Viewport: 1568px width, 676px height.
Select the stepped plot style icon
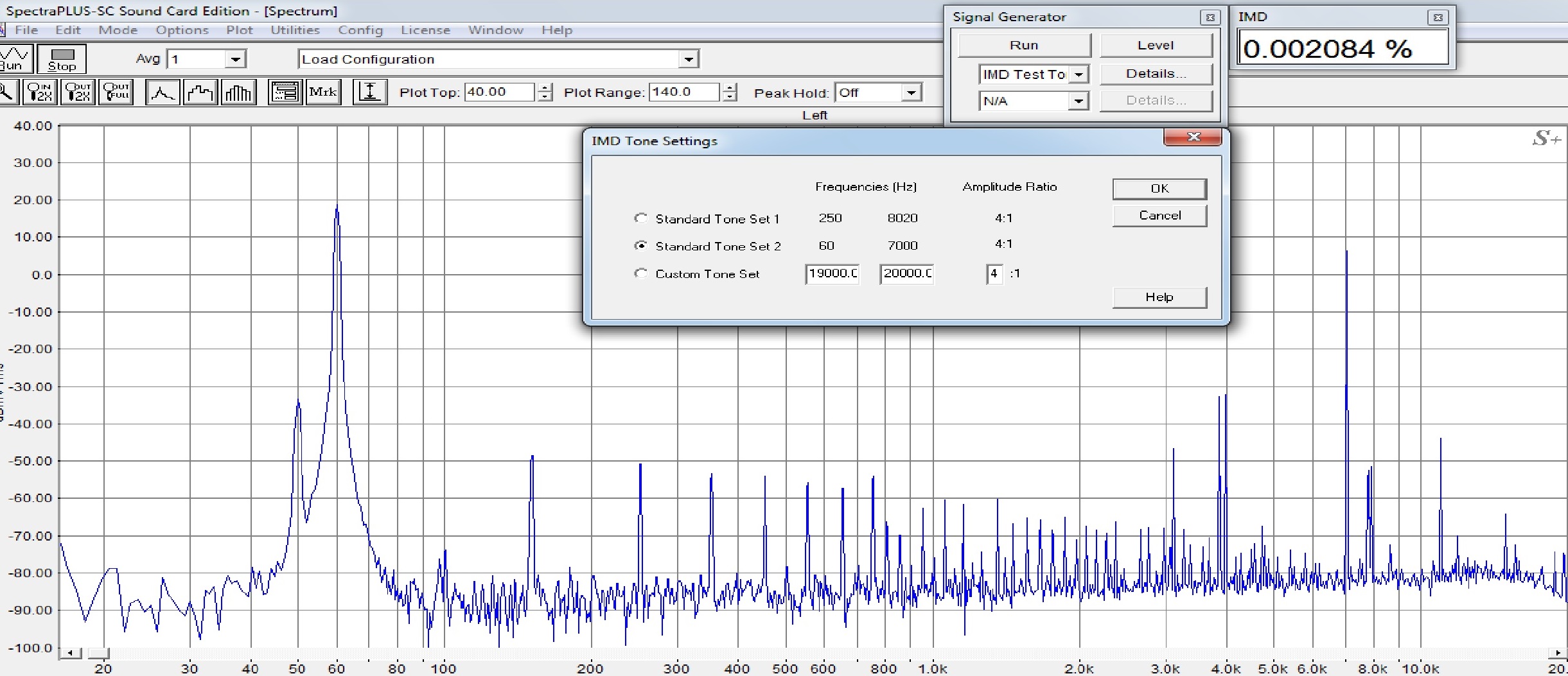200,92
